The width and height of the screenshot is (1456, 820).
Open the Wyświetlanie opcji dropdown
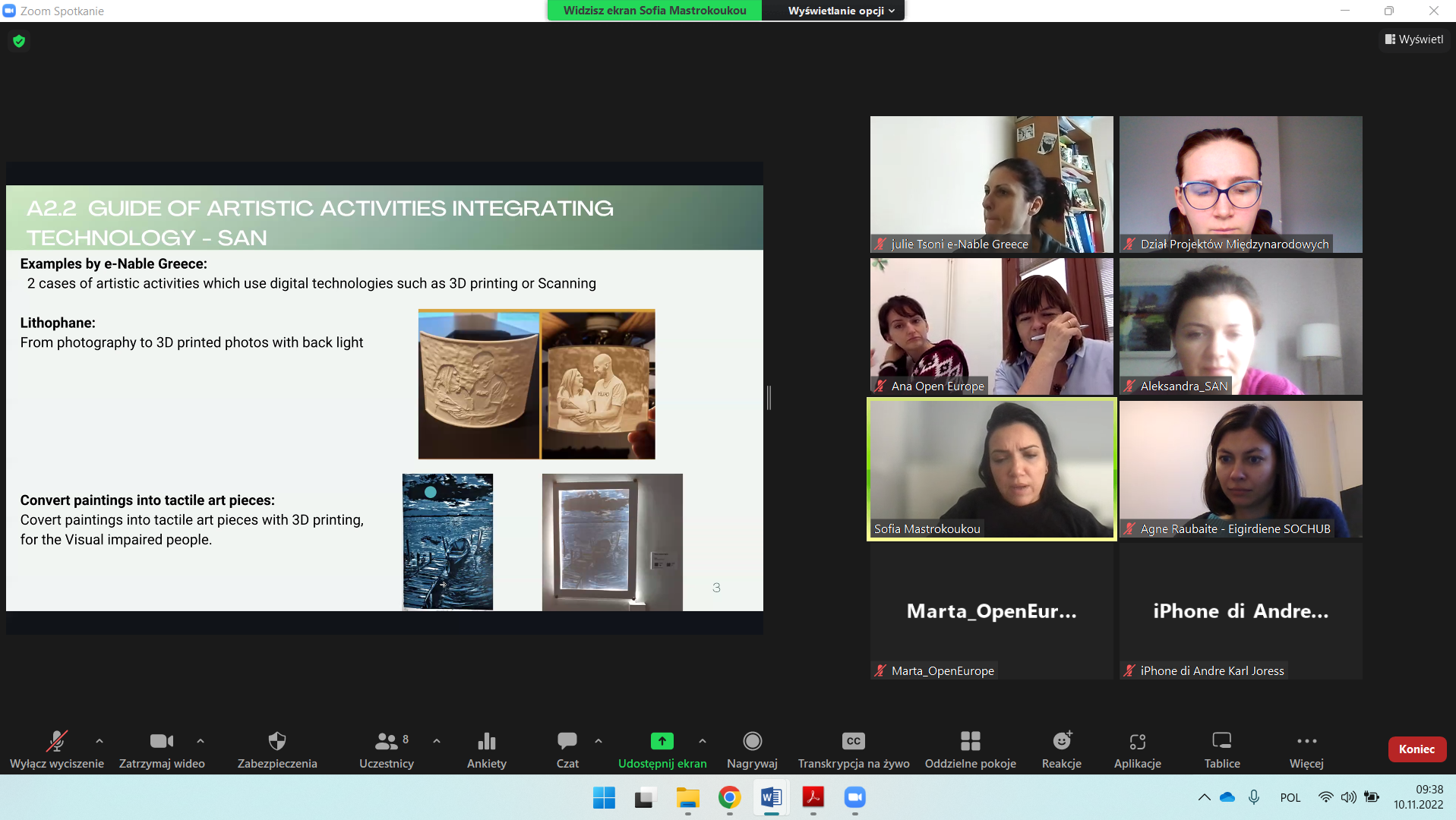click(x=841, y=11)
